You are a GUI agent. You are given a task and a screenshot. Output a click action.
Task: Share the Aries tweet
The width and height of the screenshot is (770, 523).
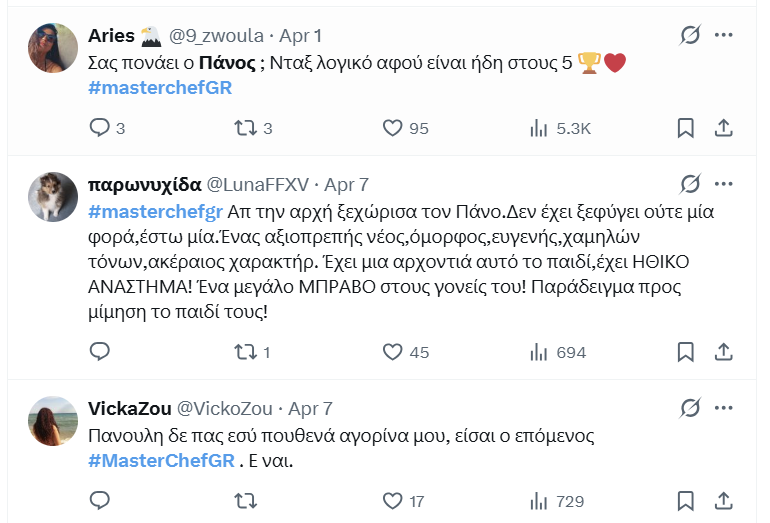pos(724,128)
